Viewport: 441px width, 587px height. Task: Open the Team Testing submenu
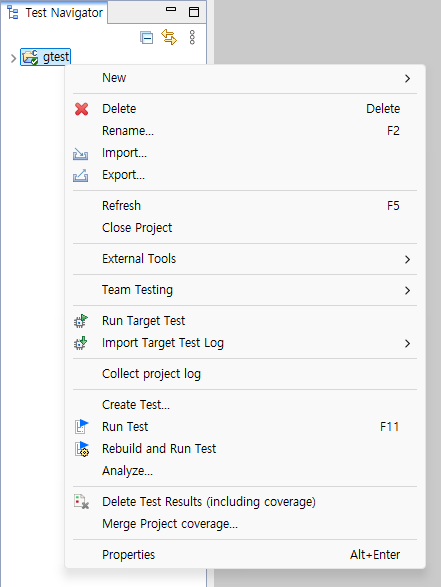(407, 290)
